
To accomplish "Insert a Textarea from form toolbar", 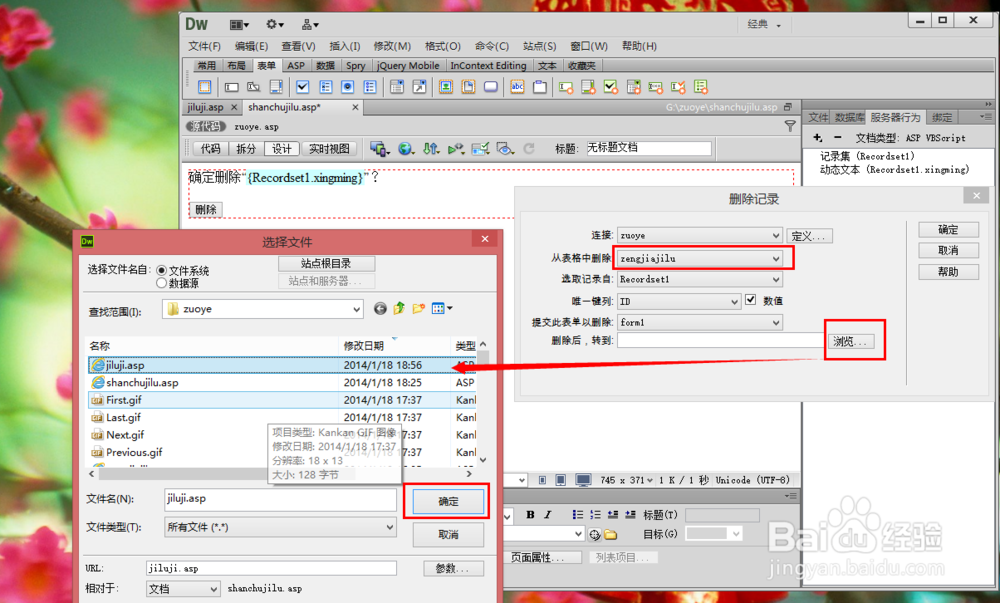I will [276, 87].
